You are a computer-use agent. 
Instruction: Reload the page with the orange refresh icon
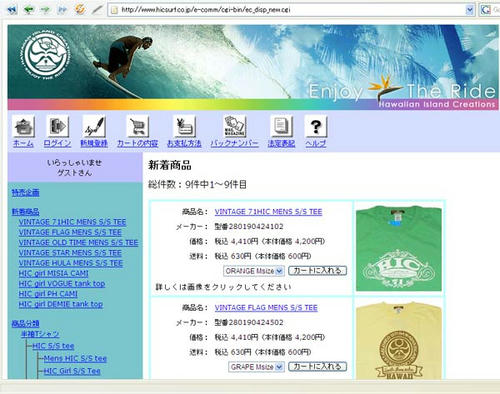pos(80,9)
